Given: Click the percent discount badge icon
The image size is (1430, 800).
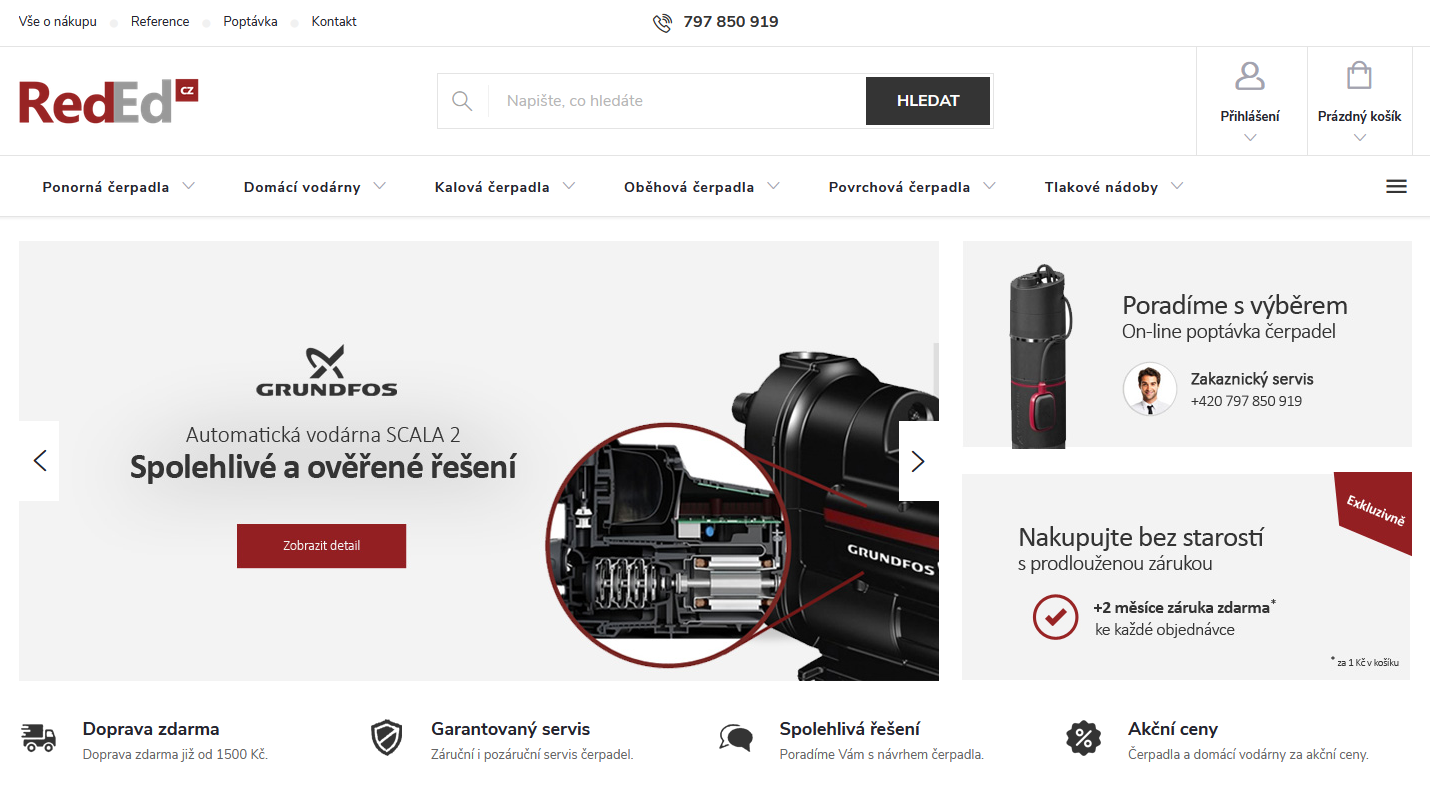Looking at the screenshot, I should 1083,739.
